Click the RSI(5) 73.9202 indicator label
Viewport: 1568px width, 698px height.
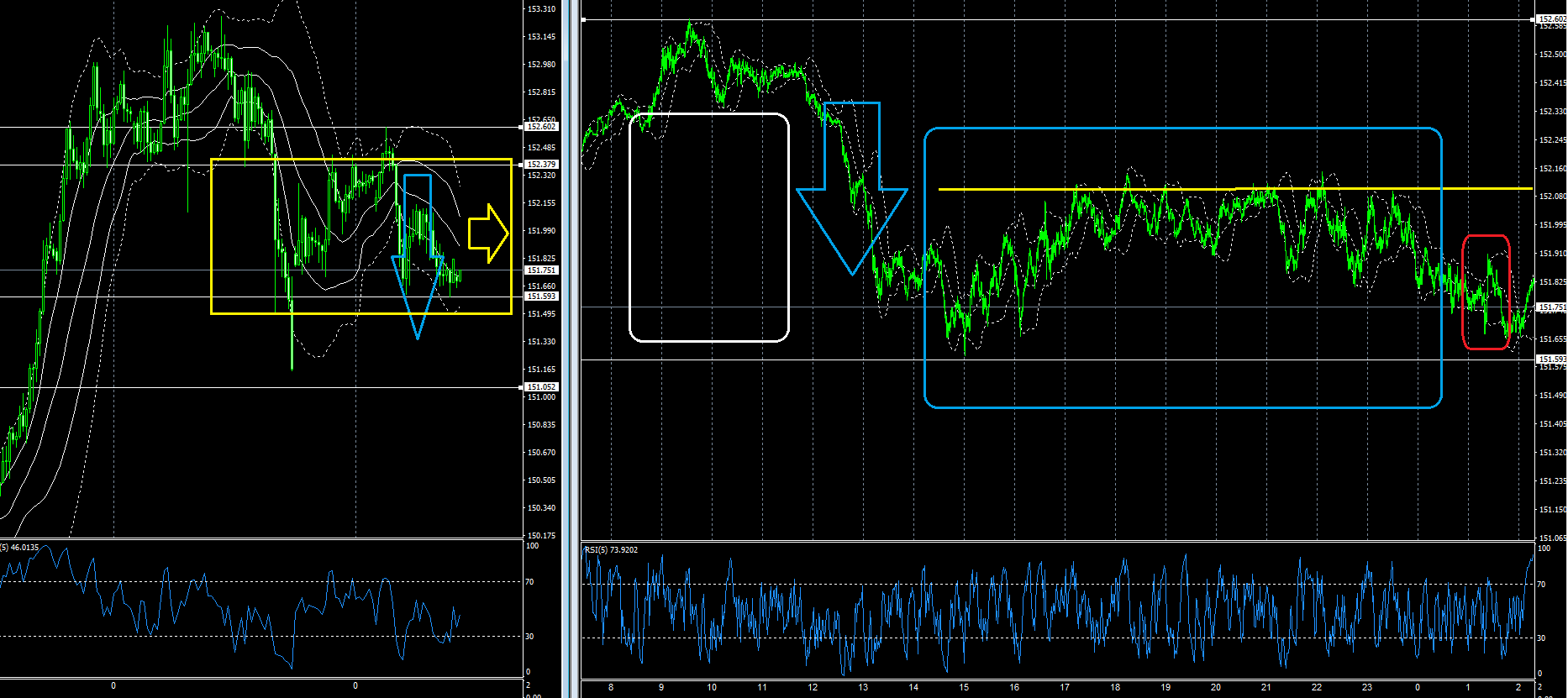pyautogui.click(x=611, y=550)
